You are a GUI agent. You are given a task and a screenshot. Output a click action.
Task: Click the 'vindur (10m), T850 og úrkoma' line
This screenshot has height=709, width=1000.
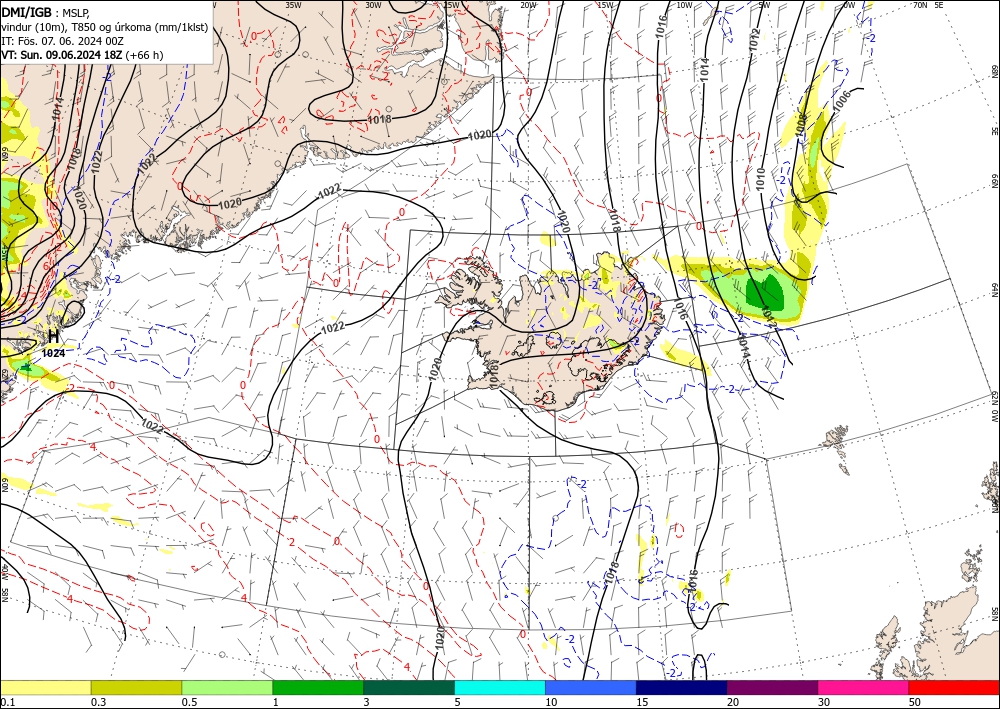[105, 27]
